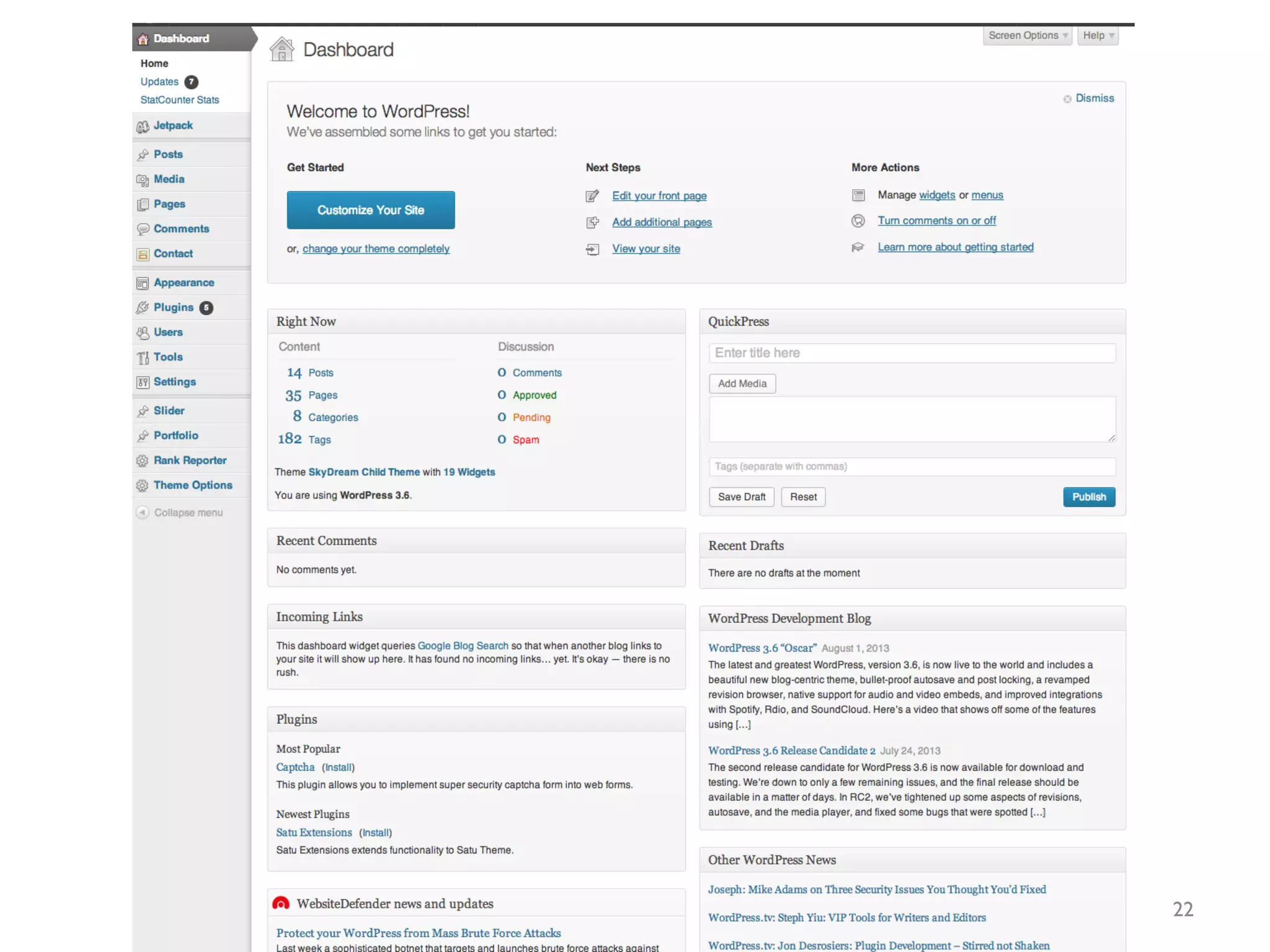Open Media via its sidebar icon
The width and height of the screenshot is (1270, 952).
tap(143, 180)
